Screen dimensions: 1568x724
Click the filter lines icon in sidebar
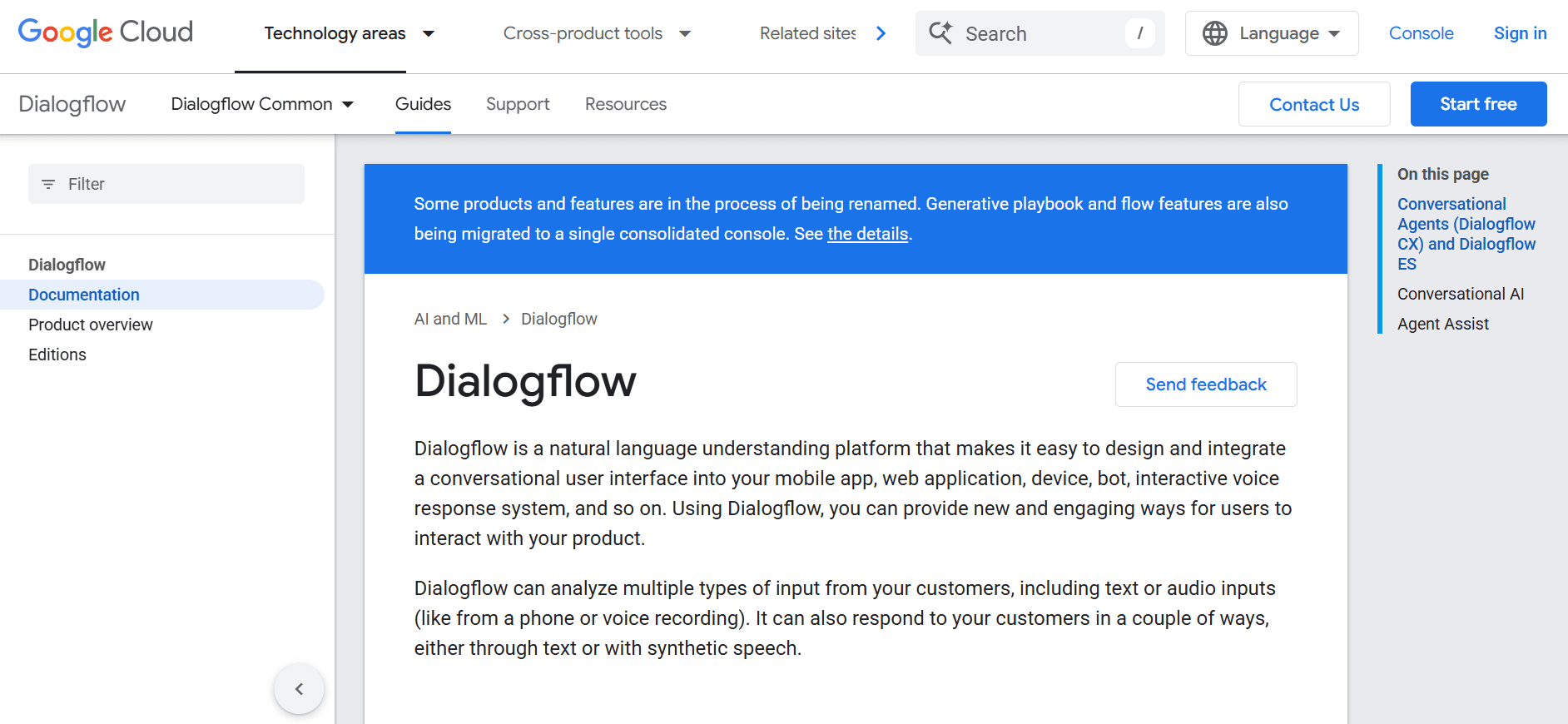(48, 184)
